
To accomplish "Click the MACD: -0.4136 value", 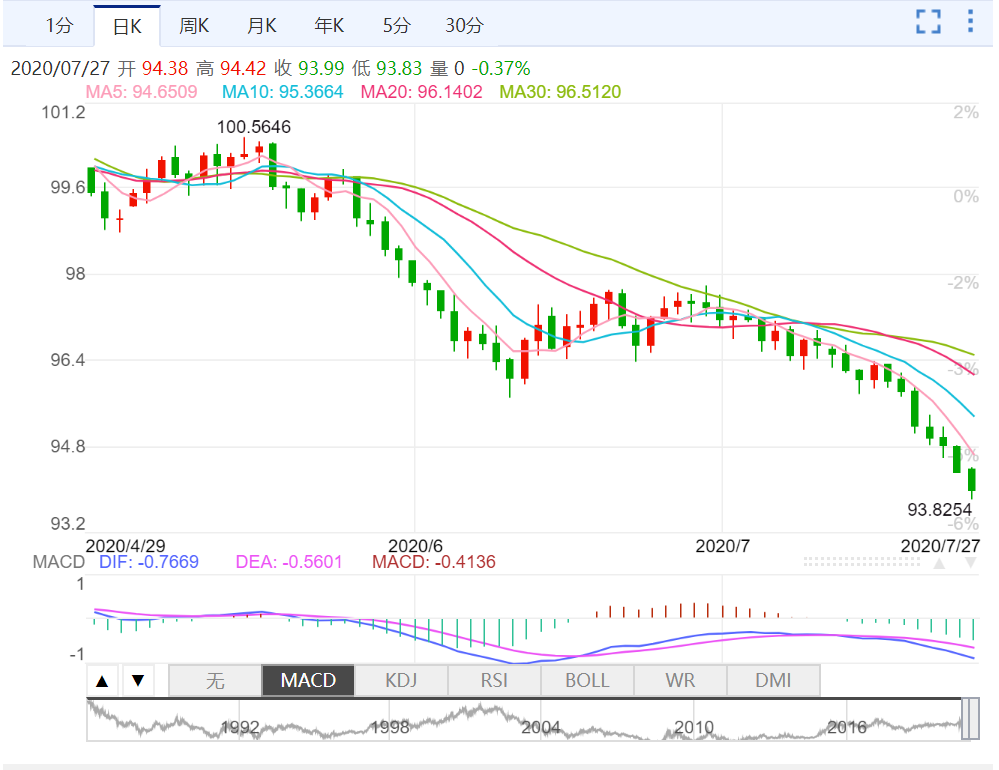I will [x=434, y=562].
